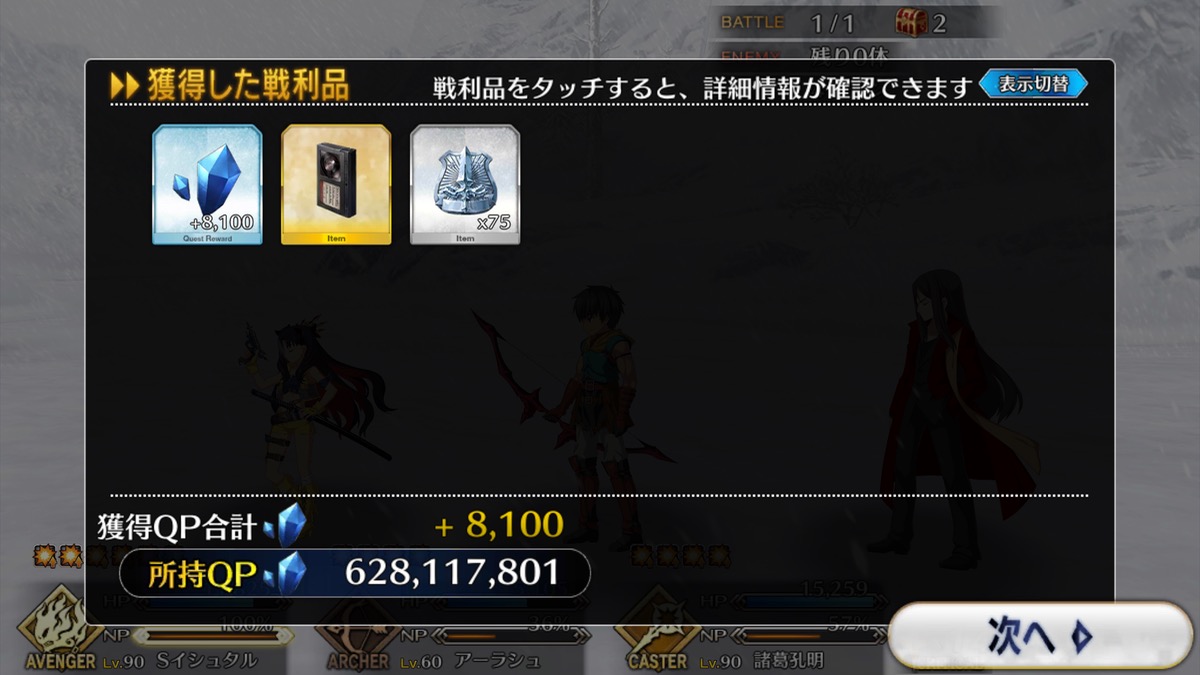
Task: Click the treasure chest icon in battle bar
Action: point(910,22)
